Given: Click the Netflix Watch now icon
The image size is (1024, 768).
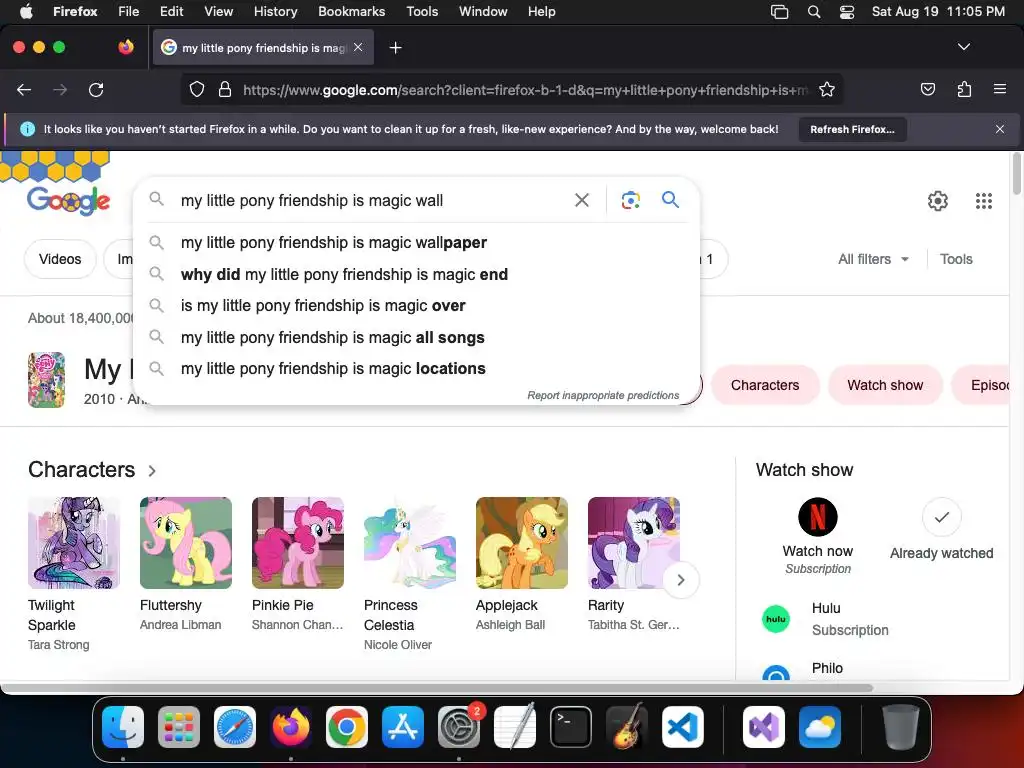Looking at the screenshot, I should 818,517.
